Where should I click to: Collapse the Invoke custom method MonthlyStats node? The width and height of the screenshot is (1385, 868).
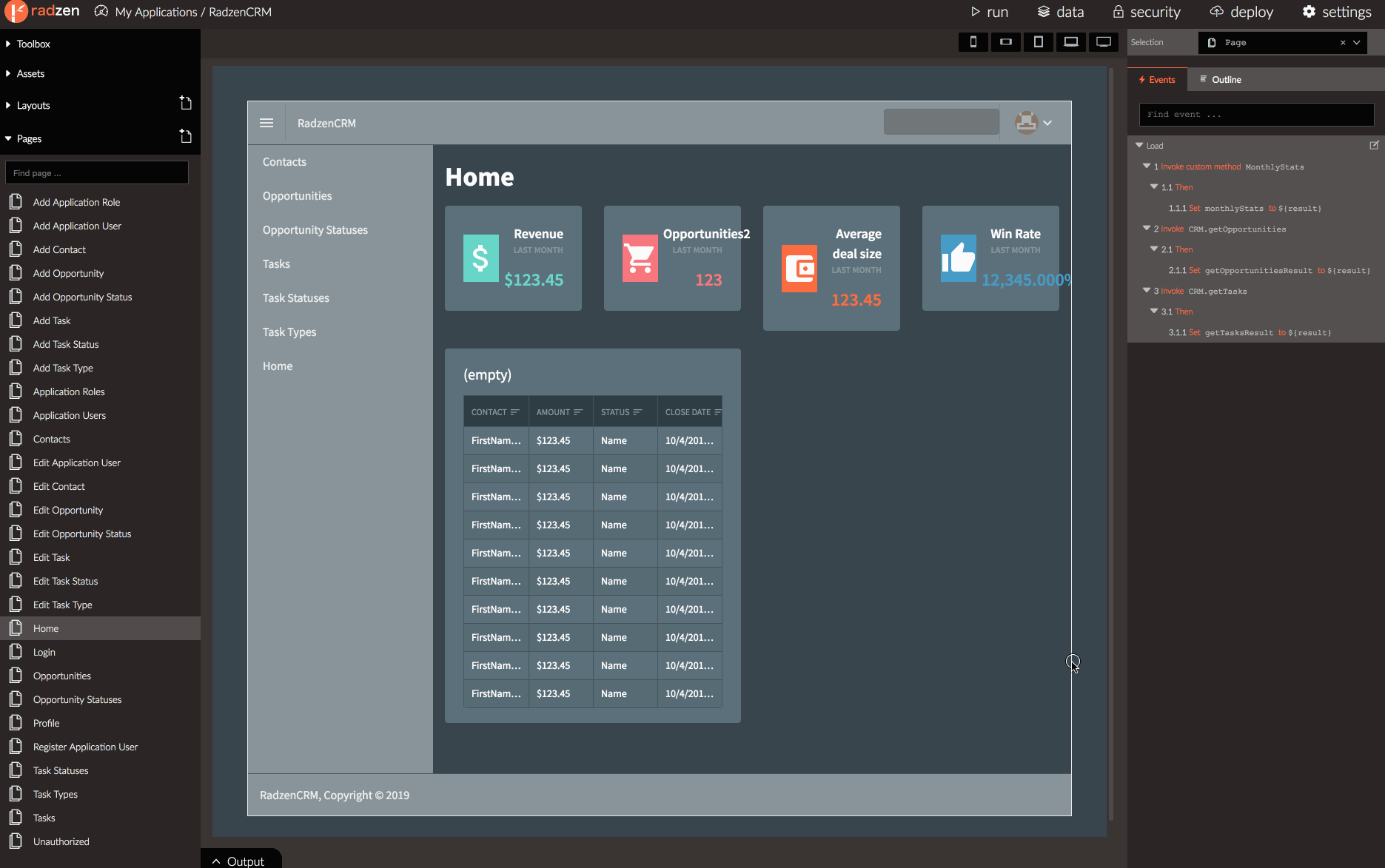click(x=1147, y=166)
